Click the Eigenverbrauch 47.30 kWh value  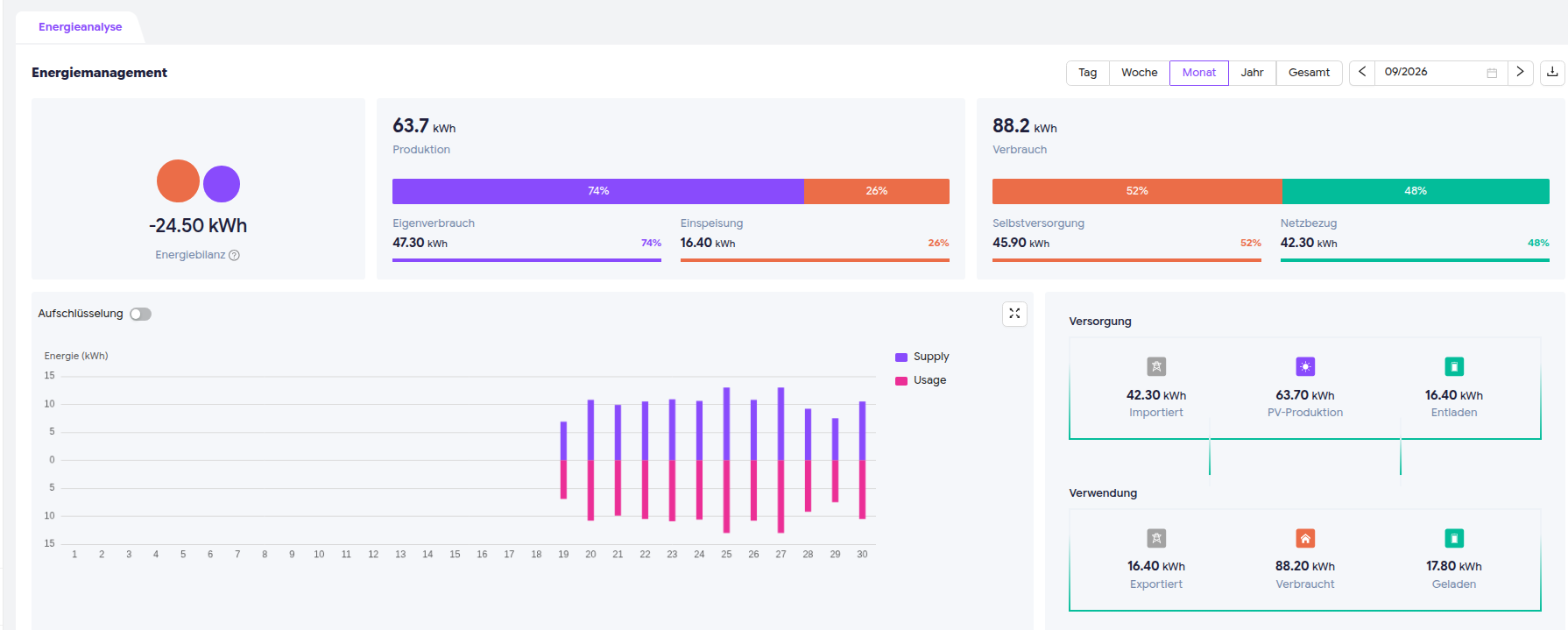pyautogui.click(x=420, y=243)
